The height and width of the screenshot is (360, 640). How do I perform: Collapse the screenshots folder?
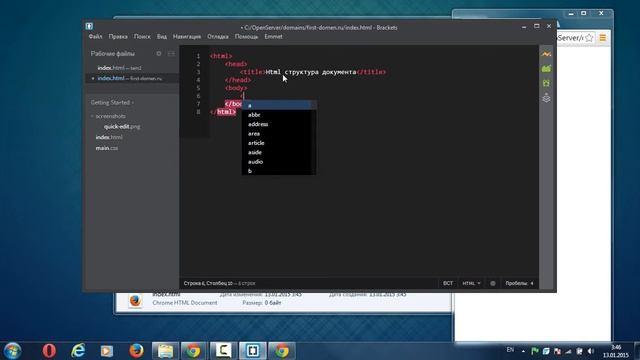(108, 116)
